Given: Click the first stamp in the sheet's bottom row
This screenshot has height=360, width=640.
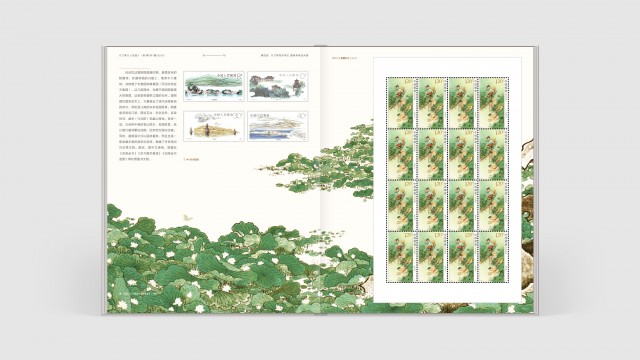Looking at the screenshot, I should (x=401, y=257).
